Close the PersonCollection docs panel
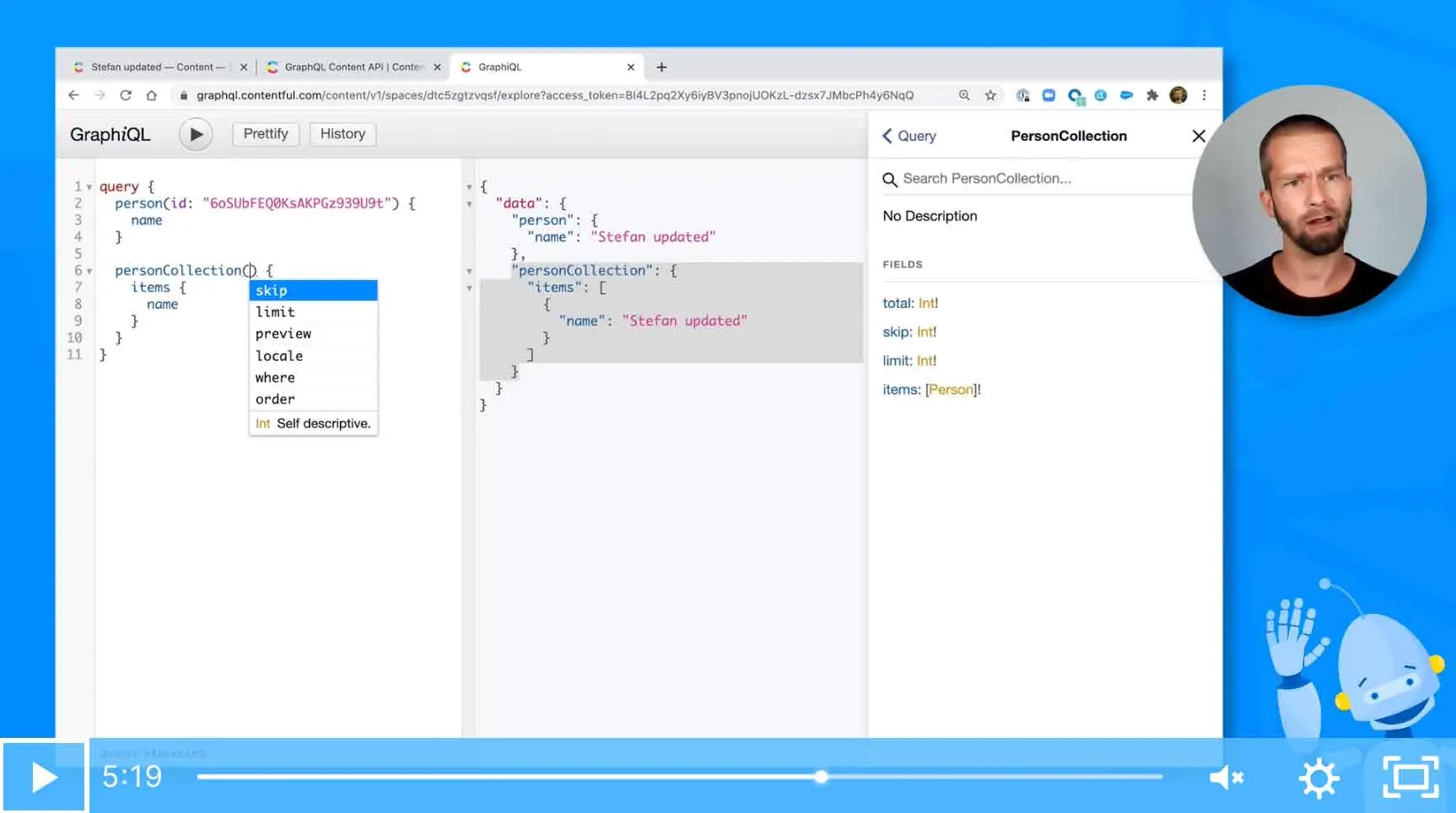The height and width of the screenshot is (813, 1456). (1198, 136)
